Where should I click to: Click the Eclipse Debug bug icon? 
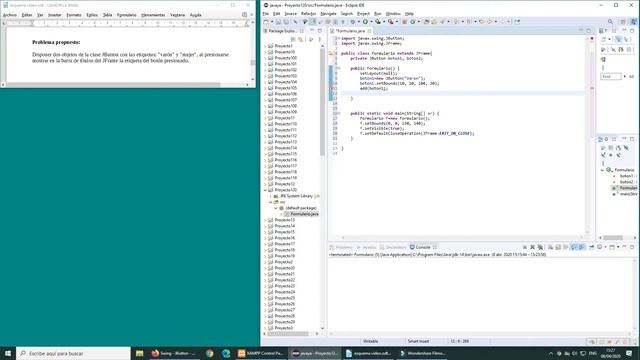point(353,22)
